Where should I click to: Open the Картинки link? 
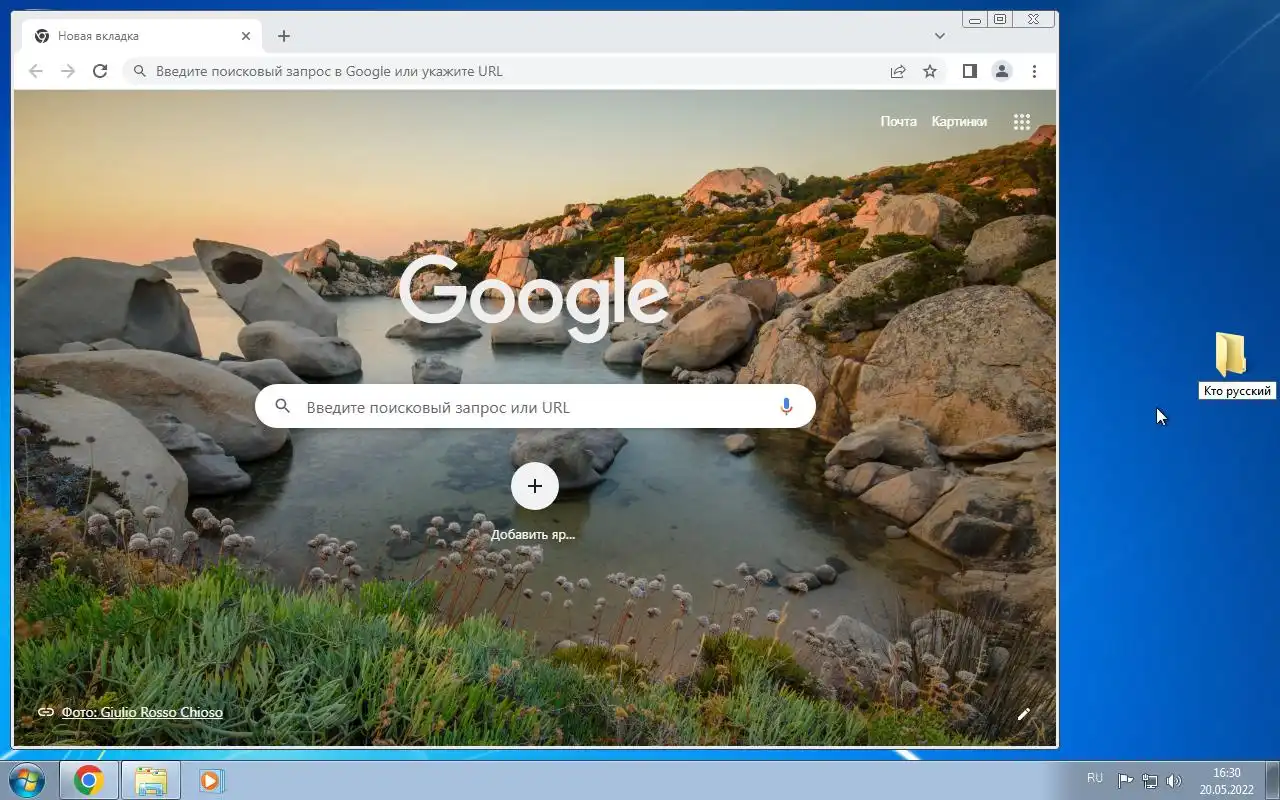tap(959, 121)
